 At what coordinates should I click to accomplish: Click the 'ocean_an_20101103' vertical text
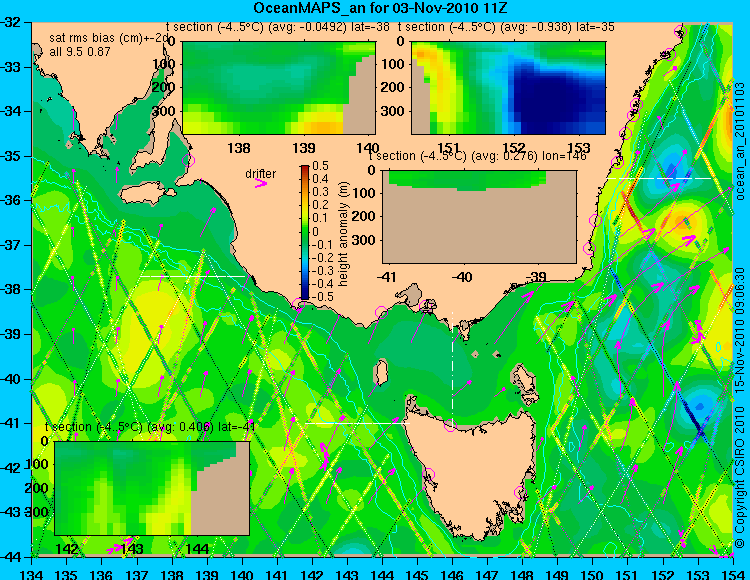click(740, 141)
